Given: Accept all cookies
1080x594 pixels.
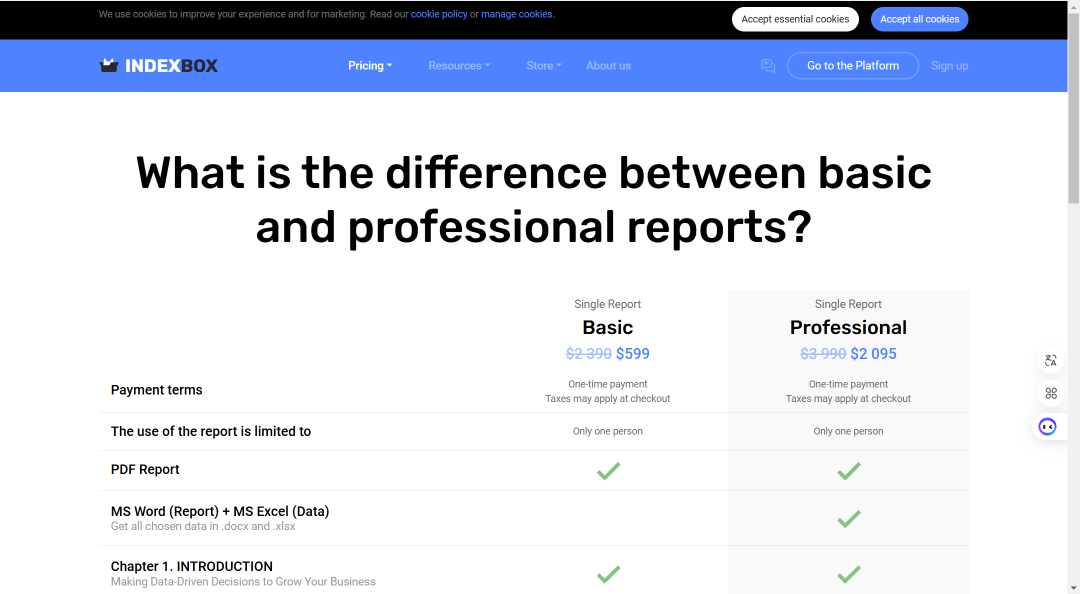Looking at the screenshot, I should click(920, 19).
